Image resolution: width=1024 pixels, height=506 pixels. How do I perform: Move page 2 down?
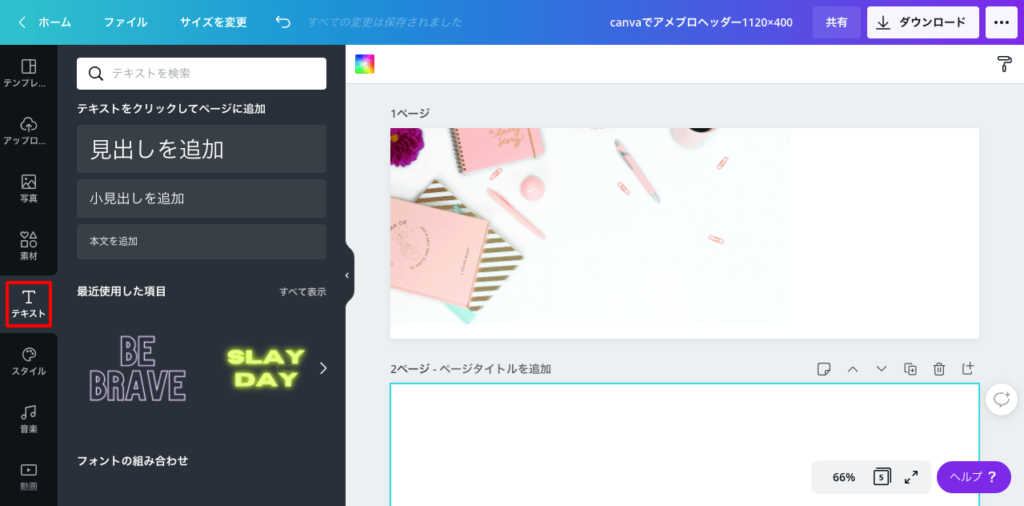[x=881, y=369]
